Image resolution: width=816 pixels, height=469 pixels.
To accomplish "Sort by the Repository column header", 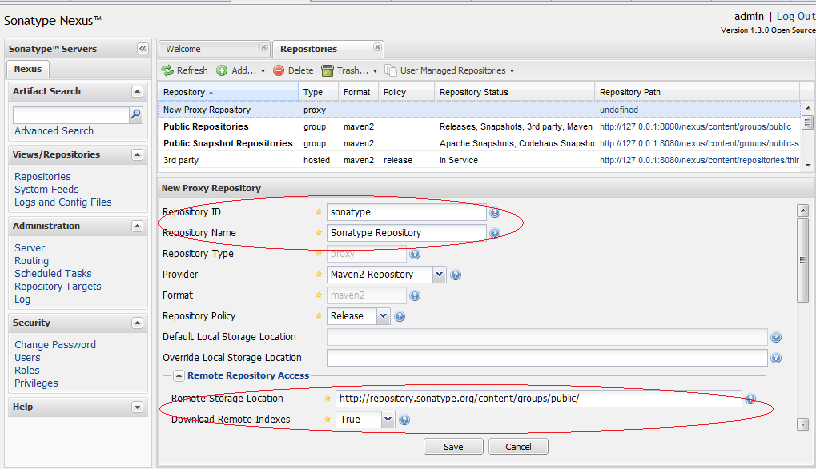I will coord(228,92).
